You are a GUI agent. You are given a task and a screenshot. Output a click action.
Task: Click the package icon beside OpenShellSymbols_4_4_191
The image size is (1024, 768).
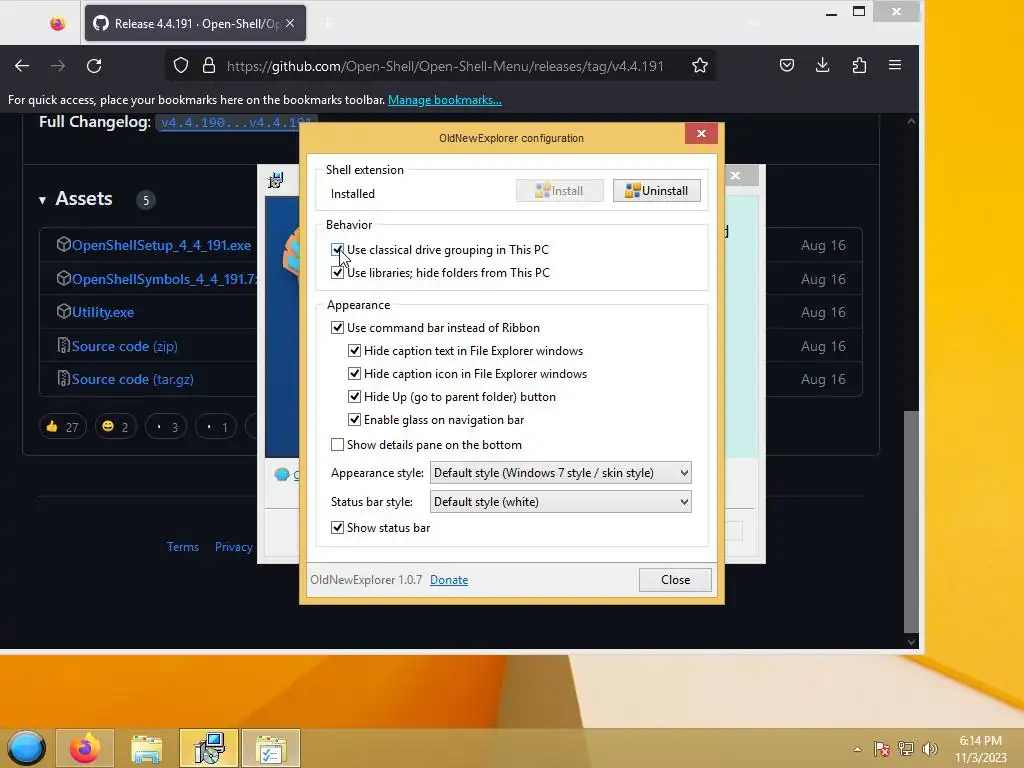pos(63,278)
